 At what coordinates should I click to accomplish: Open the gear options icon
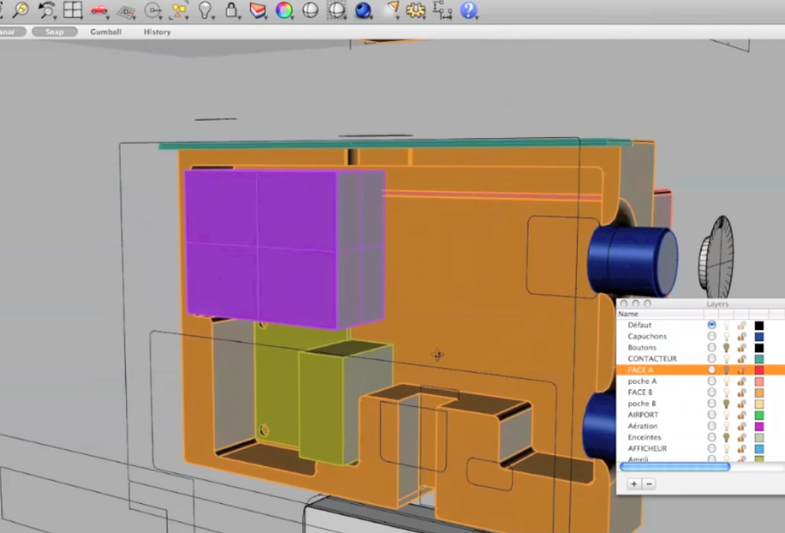[417, 11]
